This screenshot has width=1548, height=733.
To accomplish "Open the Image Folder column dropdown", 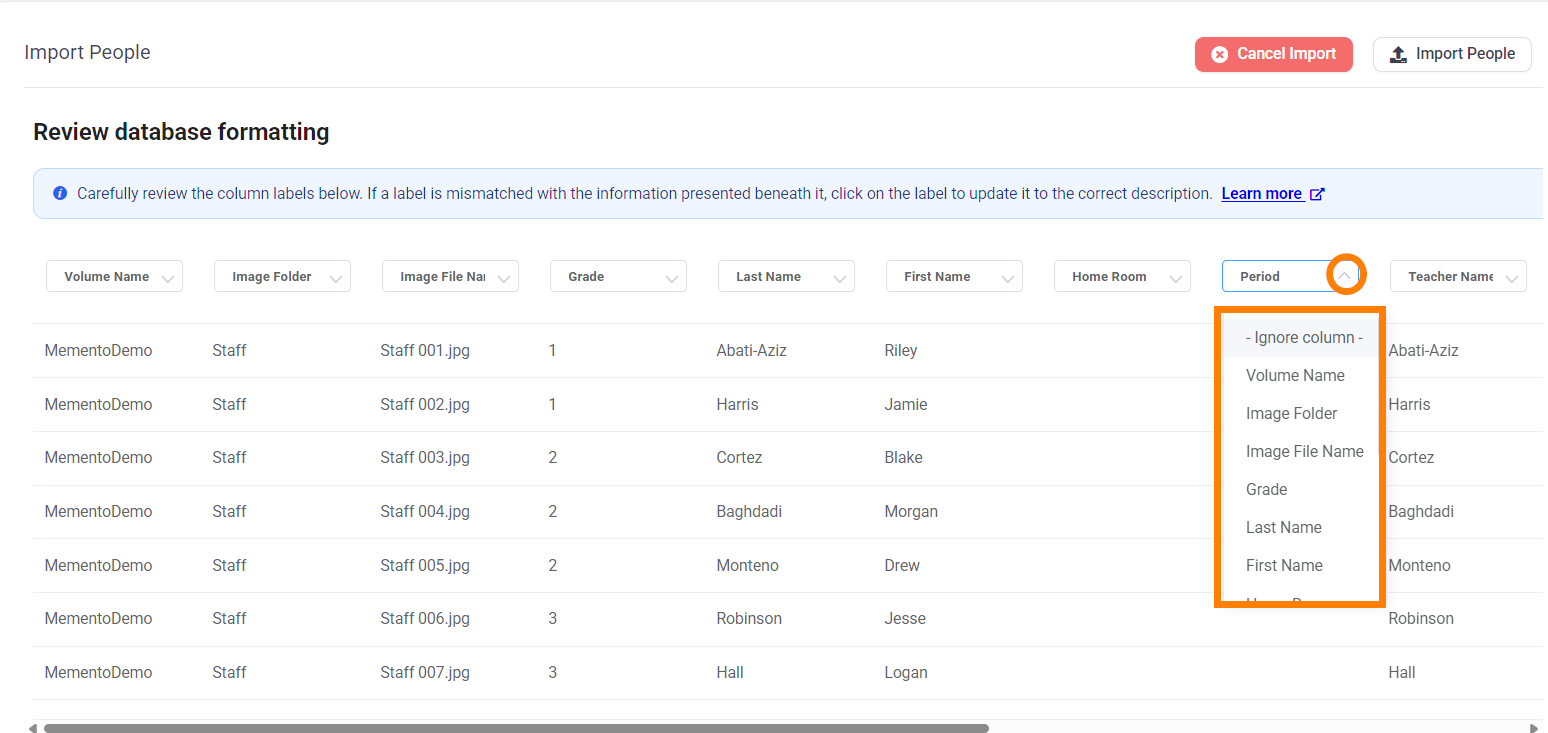I will coord(282,277).
